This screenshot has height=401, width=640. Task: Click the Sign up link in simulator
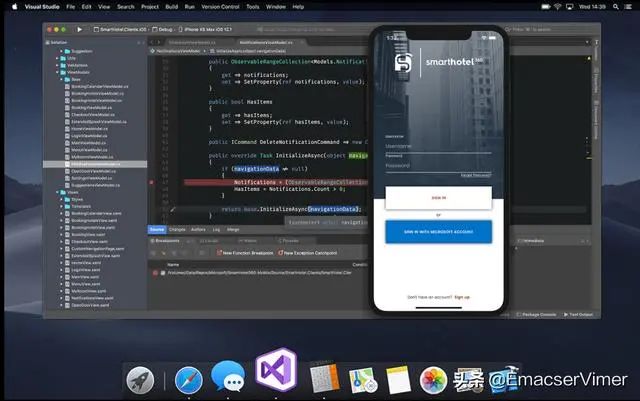click(461, 297)
